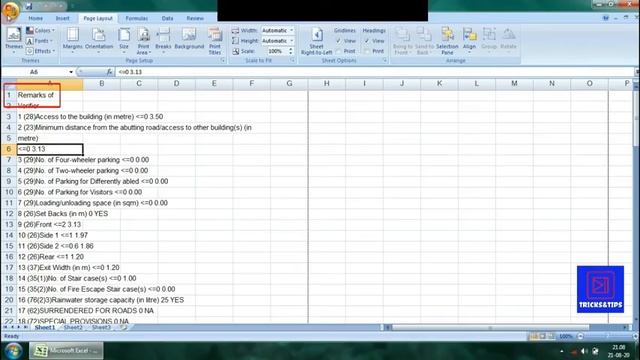Toggle Headings Print checkbox
The width and height of the screenshot is (640, 360).
point(367,51)
